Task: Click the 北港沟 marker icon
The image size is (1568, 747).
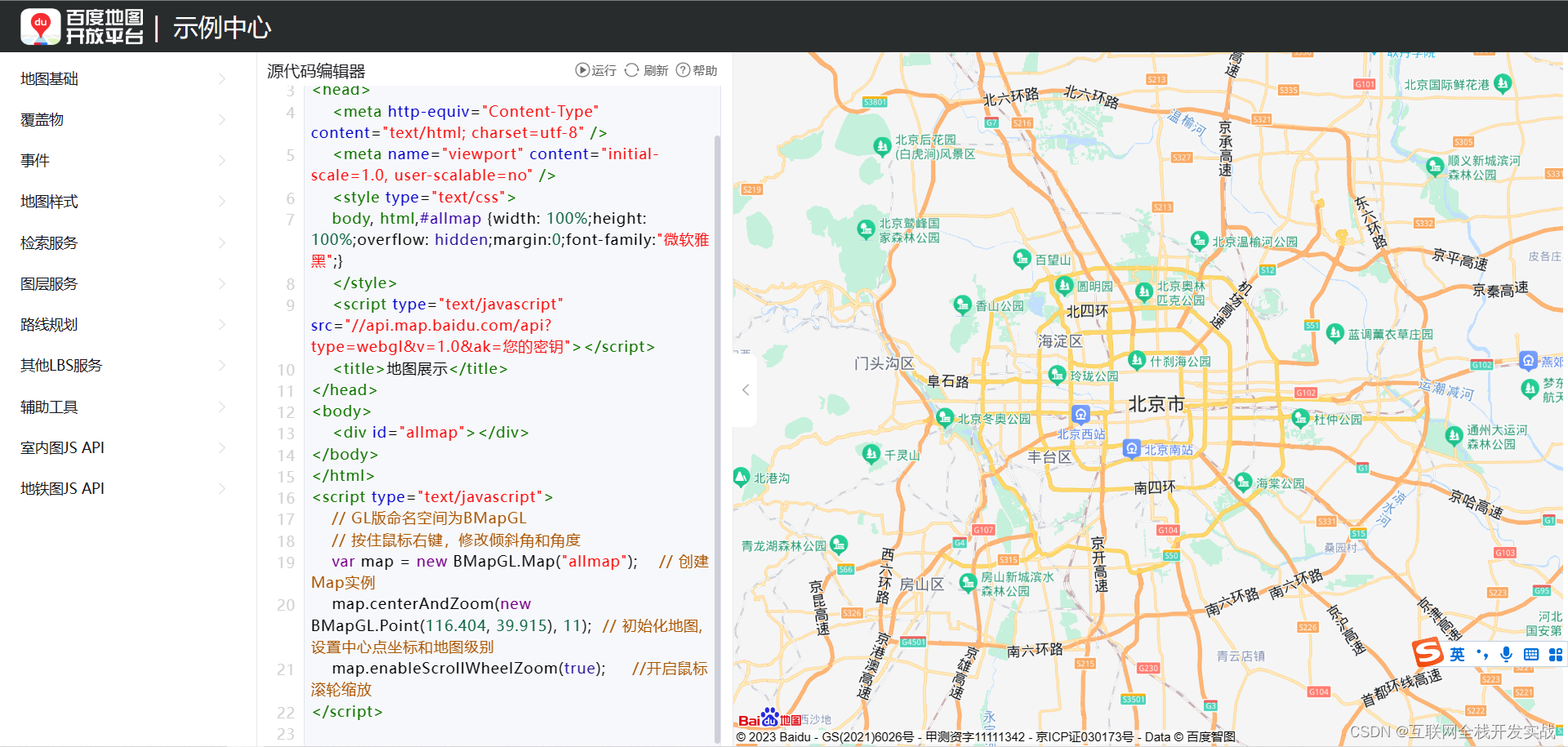Action: pos(741,477)
